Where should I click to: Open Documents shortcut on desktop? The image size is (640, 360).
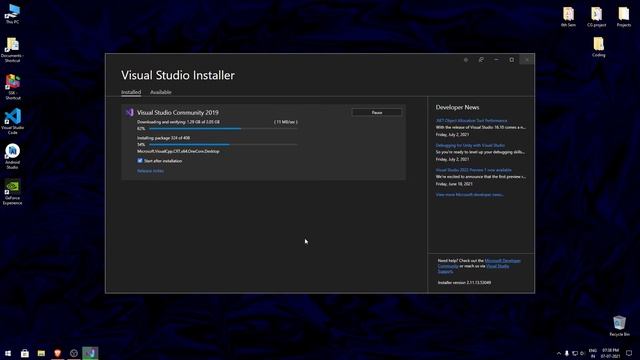click(x=12, y=50)
